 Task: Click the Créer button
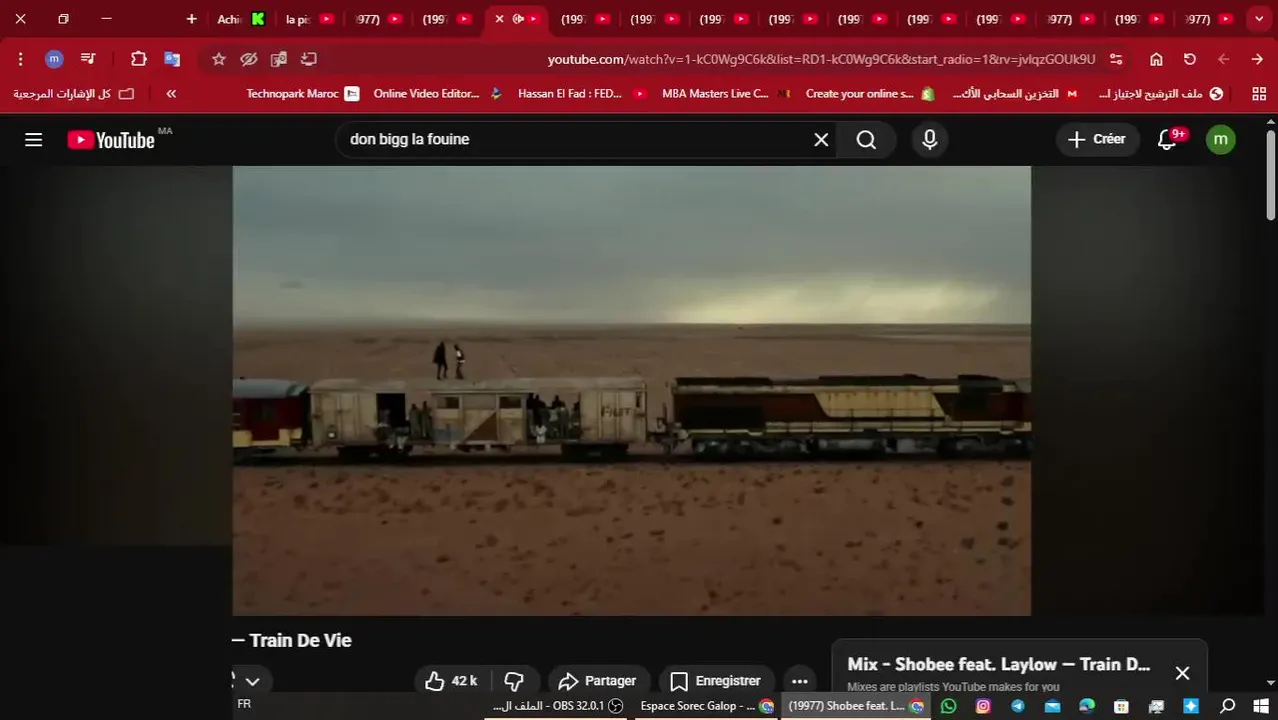(x=1097, y=140)
